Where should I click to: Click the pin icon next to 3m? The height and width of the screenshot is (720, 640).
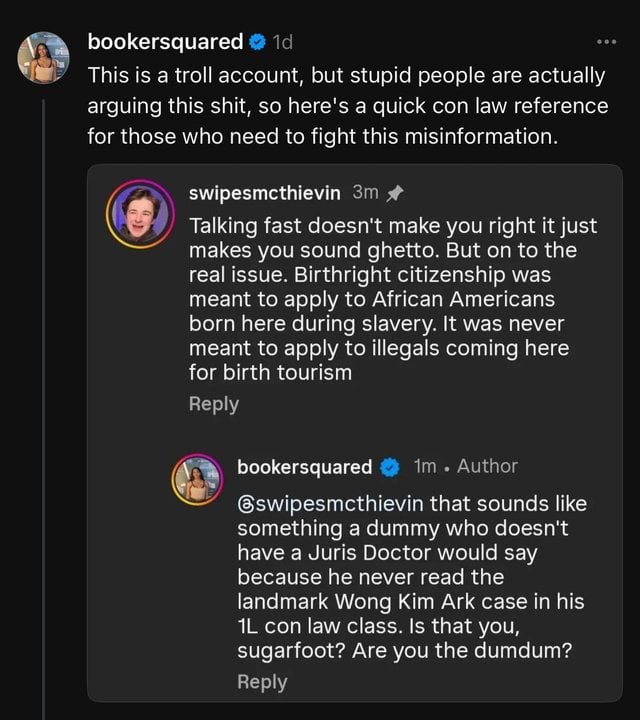394,192
